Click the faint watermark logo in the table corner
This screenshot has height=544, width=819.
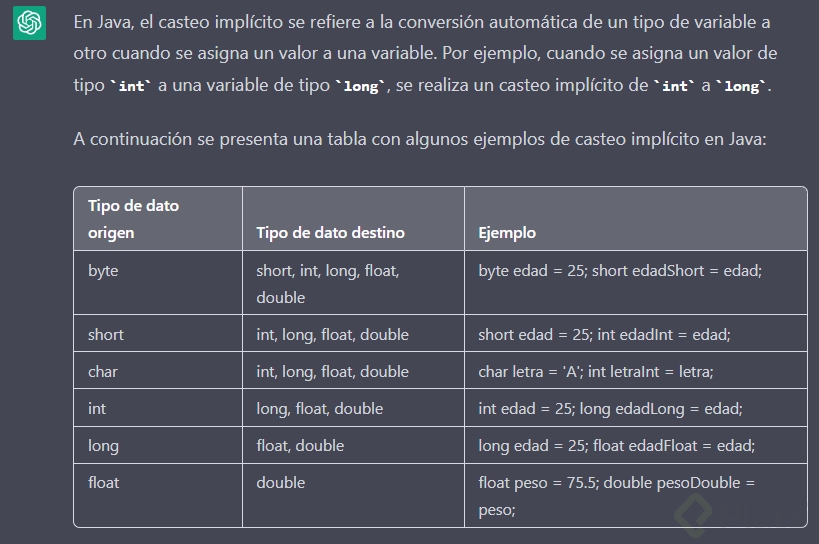coord(694,514)
